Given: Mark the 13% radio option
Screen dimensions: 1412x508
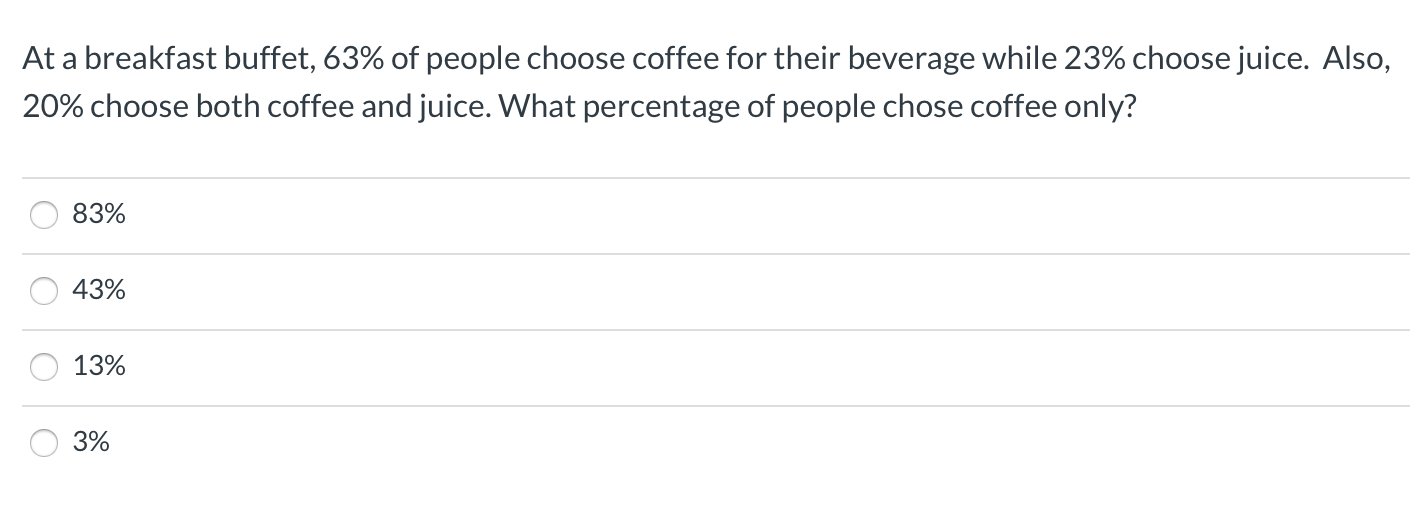Looking at the screenshot, I should point(44,367).
